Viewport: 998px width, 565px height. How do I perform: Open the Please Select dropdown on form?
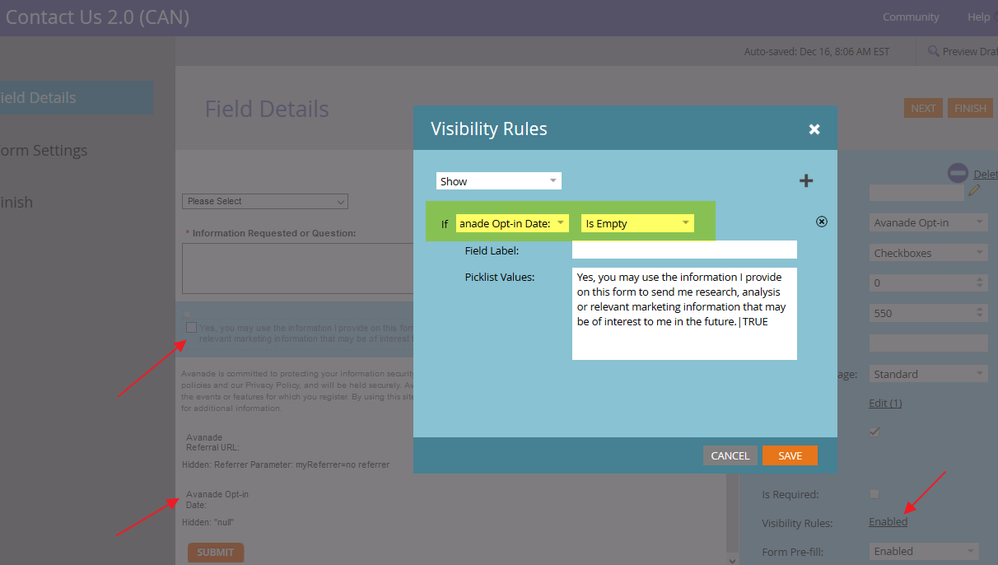click(265, 202)
